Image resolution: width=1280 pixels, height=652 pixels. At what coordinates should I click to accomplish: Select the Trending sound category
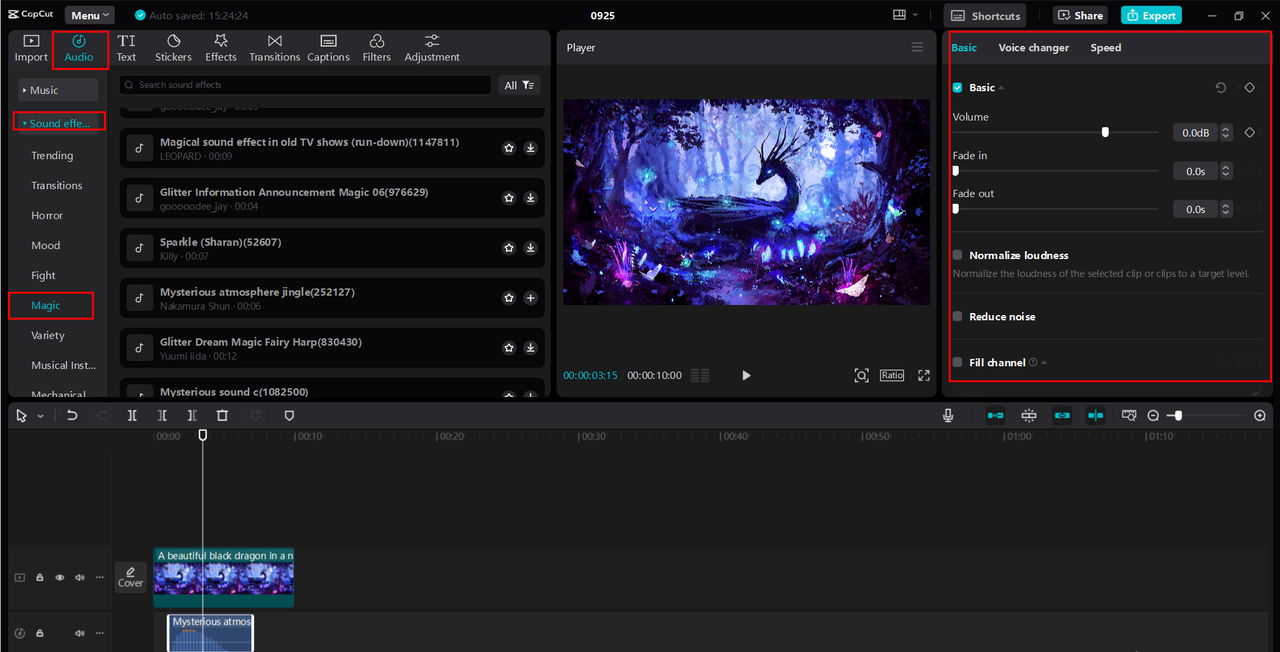click(x=52, y=155)
